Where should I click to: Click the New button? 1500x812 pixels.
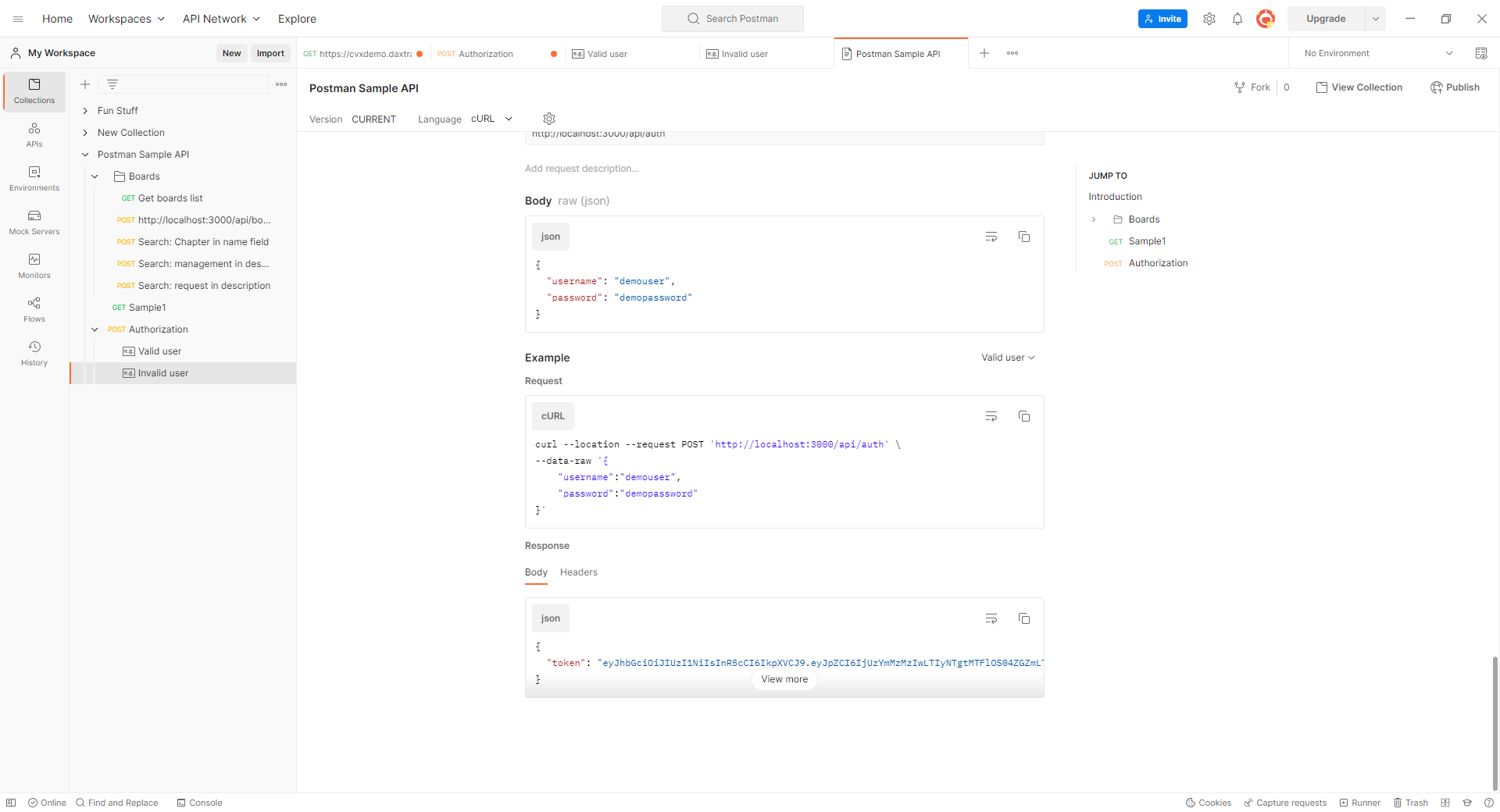(x=231, y=53)
